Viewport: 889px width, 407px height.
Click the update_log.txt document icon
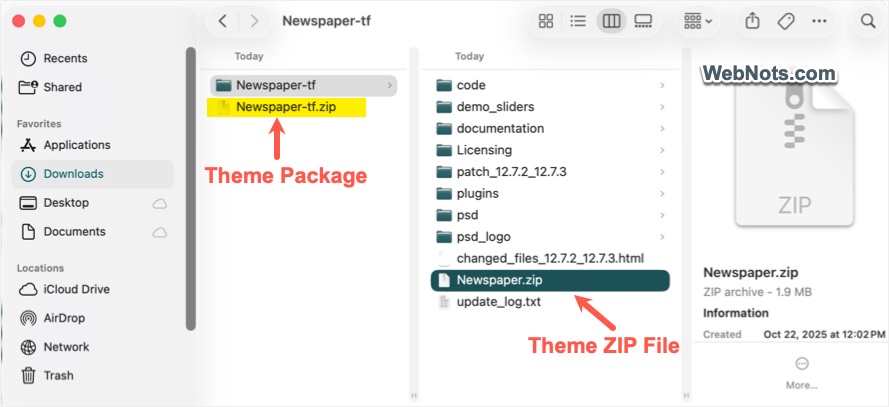444,302
